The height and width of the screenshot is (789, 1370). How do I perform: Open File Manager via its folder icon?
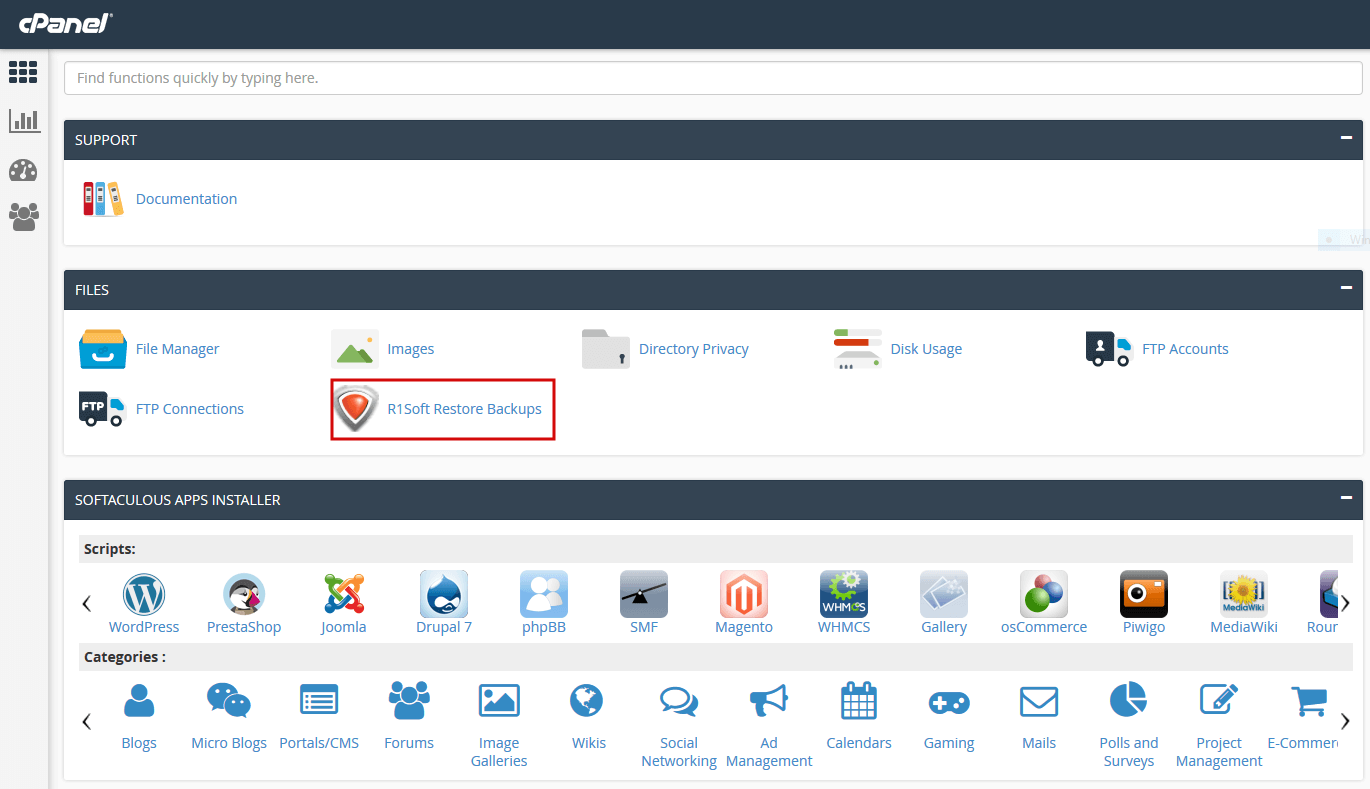pyautogui.click(x=102, y=348)
